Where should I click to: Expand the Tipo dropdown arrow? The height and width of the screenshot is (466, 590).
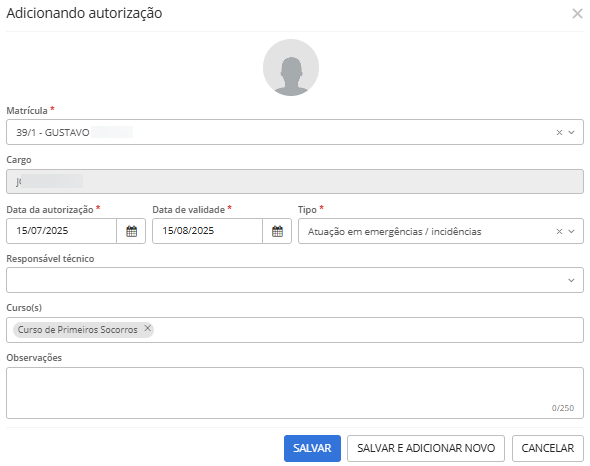click(572, 231)
